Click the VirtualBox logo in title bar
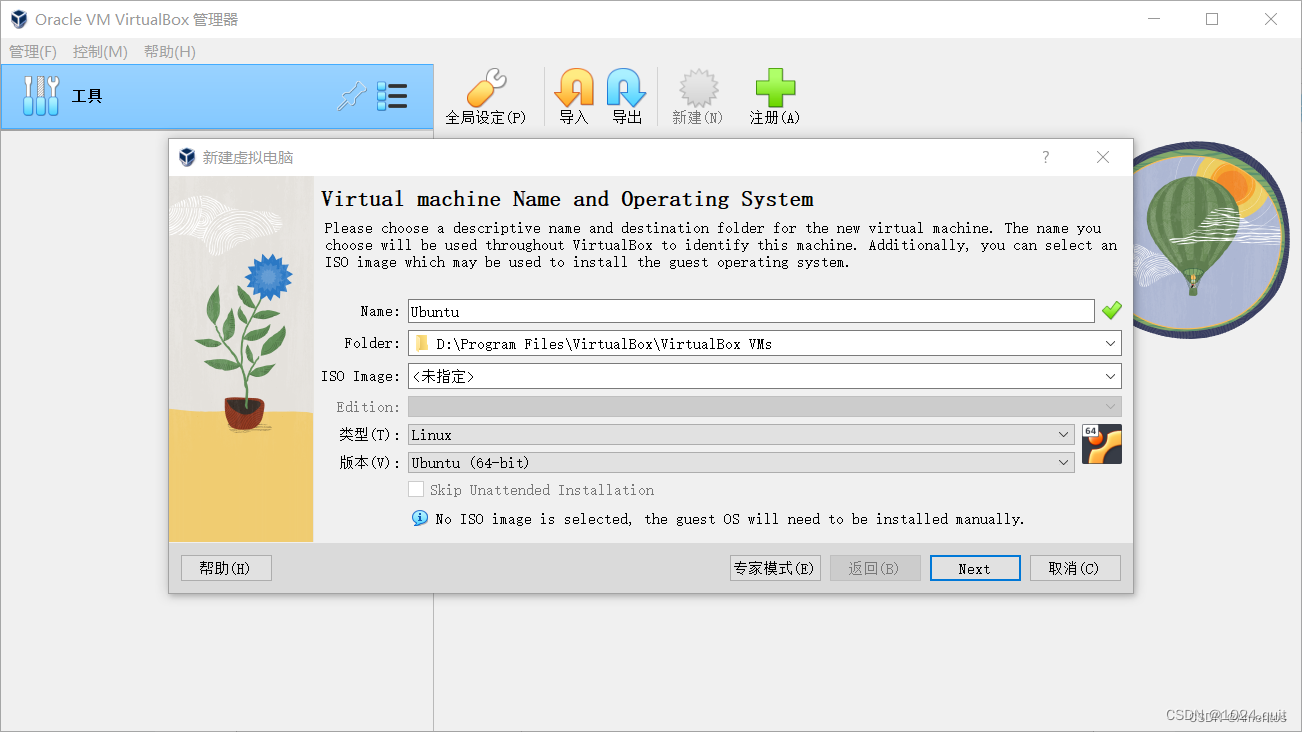 (x=18, y=19)
